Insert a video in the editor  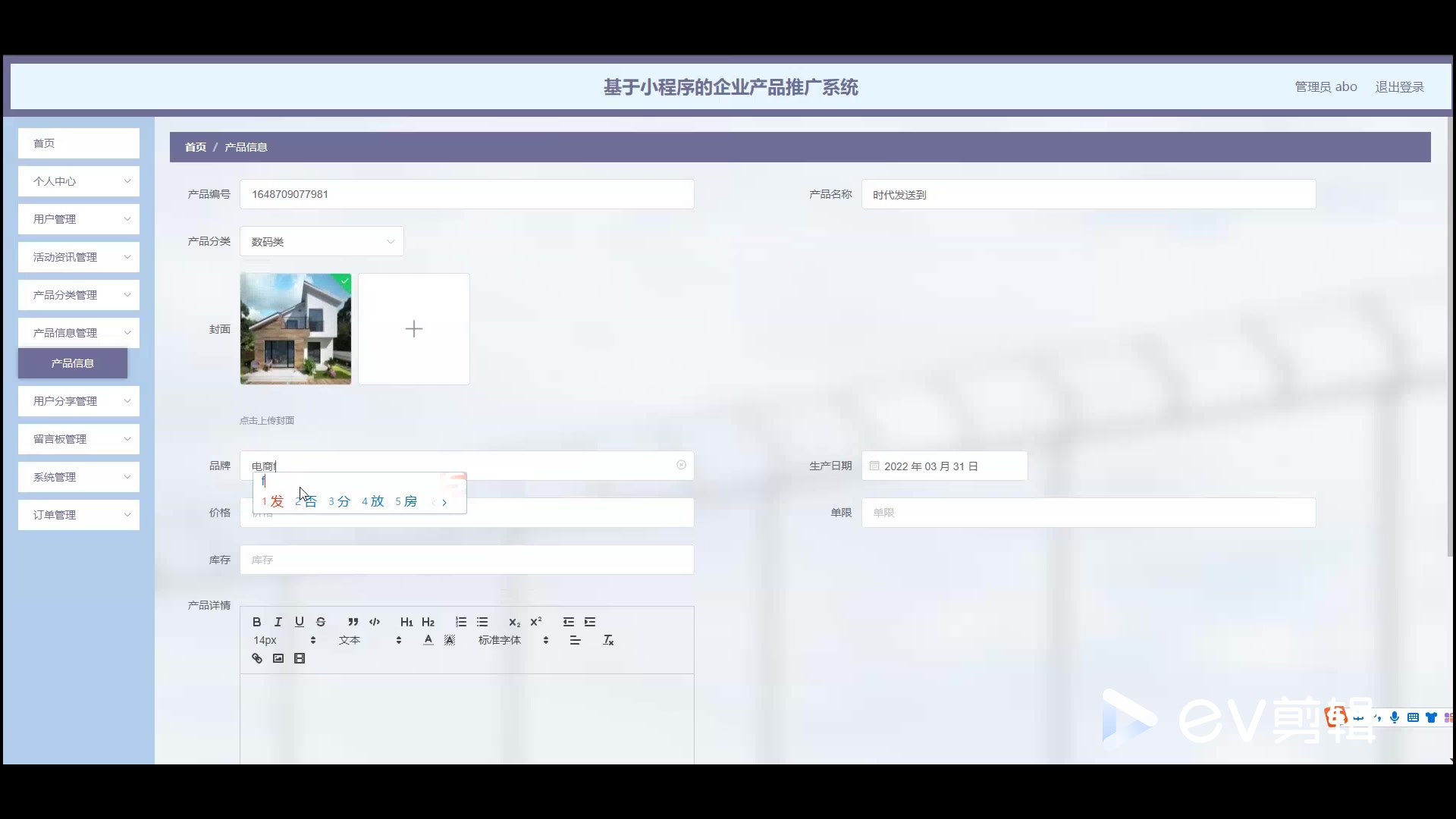[x=300, y=658]
